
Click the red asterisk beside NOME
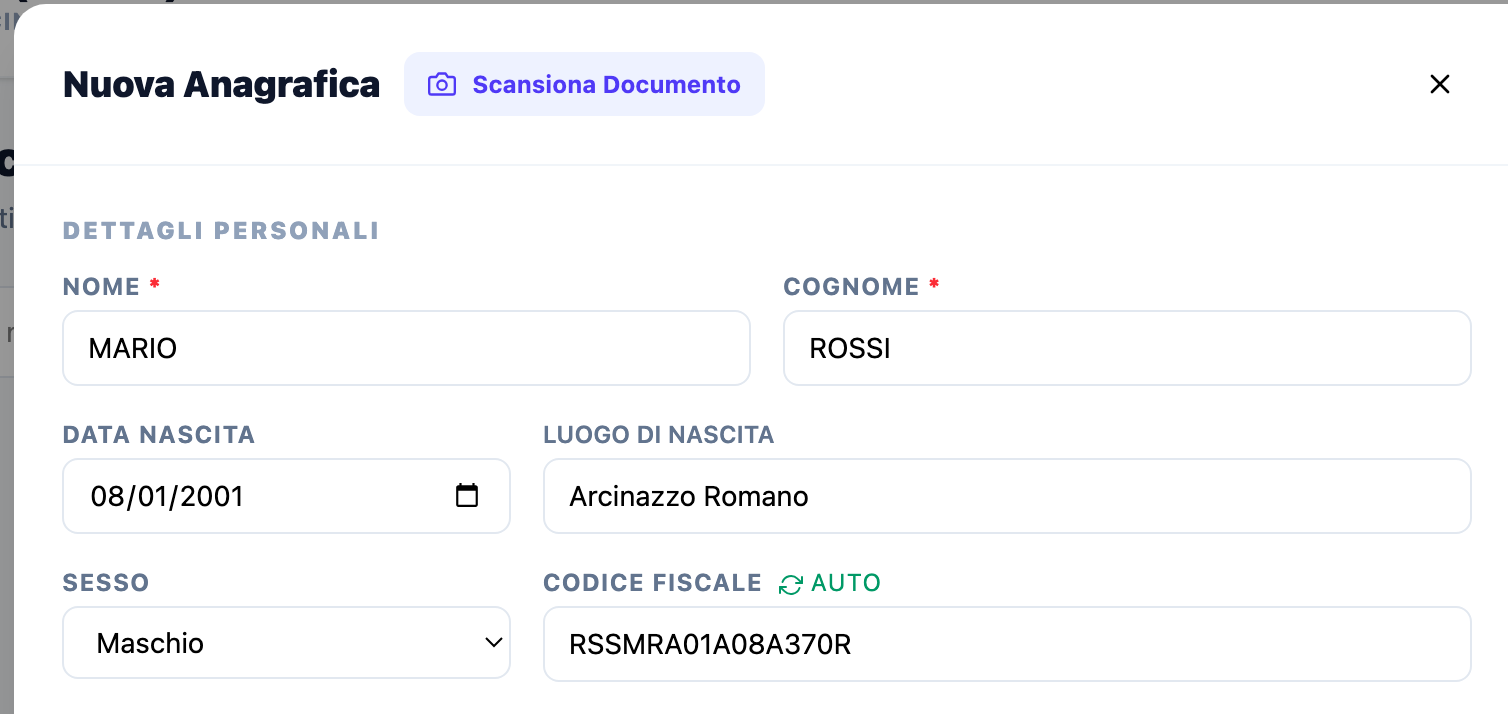point(154,285)
